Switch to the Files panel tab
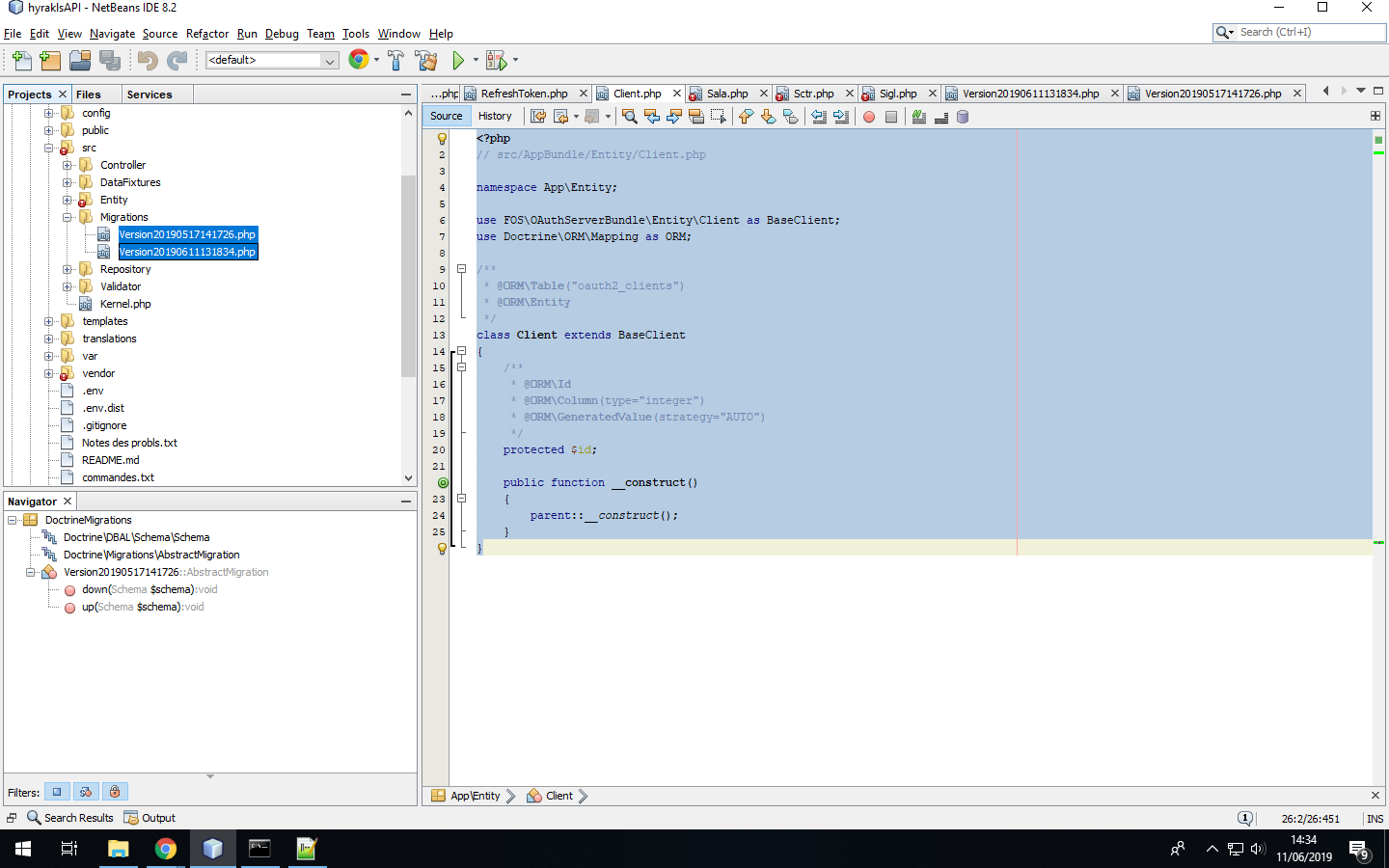Screen dimensions: 1389x868 click(89, 95)
